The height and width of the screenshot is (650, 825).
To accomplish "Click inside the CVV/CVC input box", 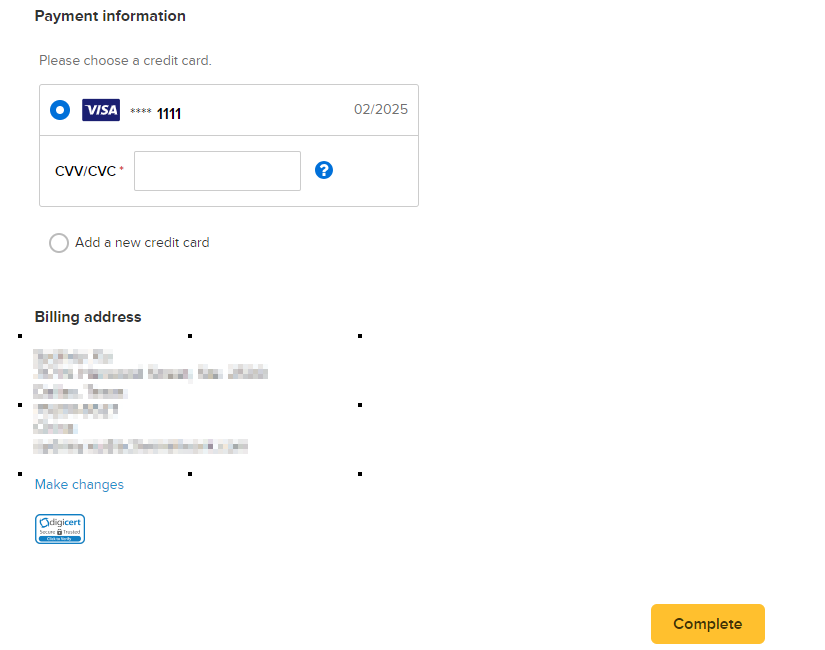I will coord(217,170).
